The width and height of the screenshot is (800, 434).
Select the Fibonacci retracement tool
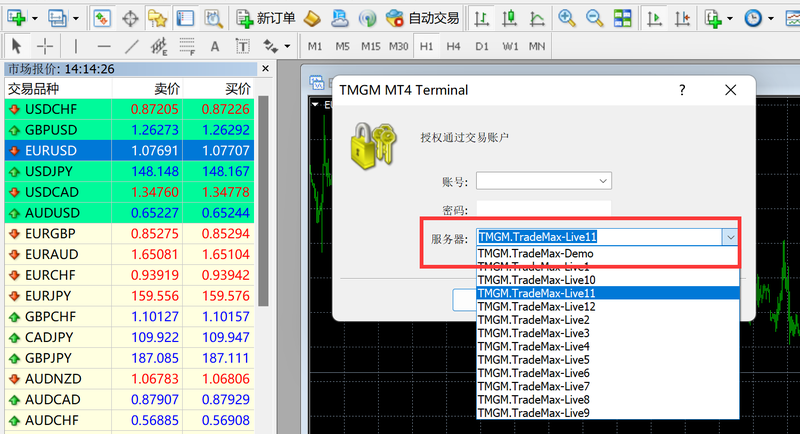point(187,46)
